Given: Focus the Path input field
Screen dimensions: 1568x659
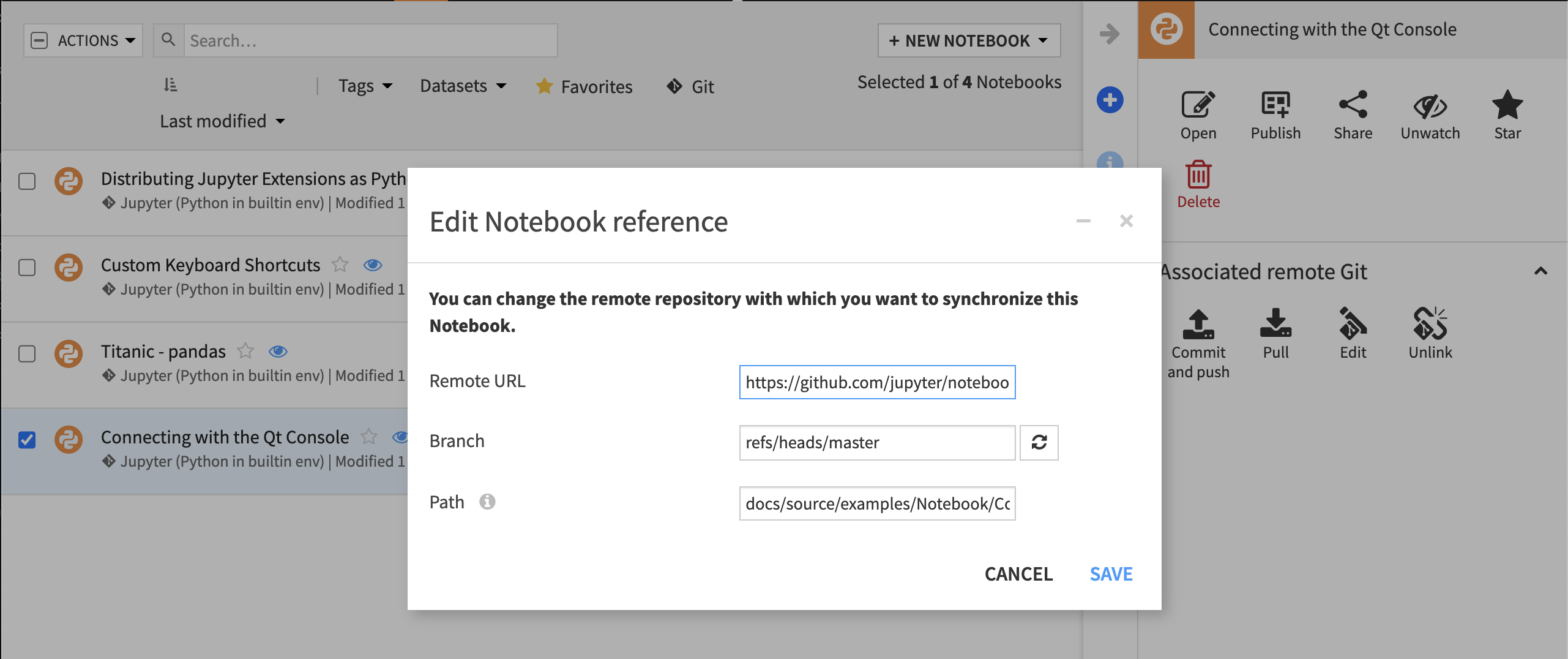Looking at the screenshot, I should click(877, 503).
